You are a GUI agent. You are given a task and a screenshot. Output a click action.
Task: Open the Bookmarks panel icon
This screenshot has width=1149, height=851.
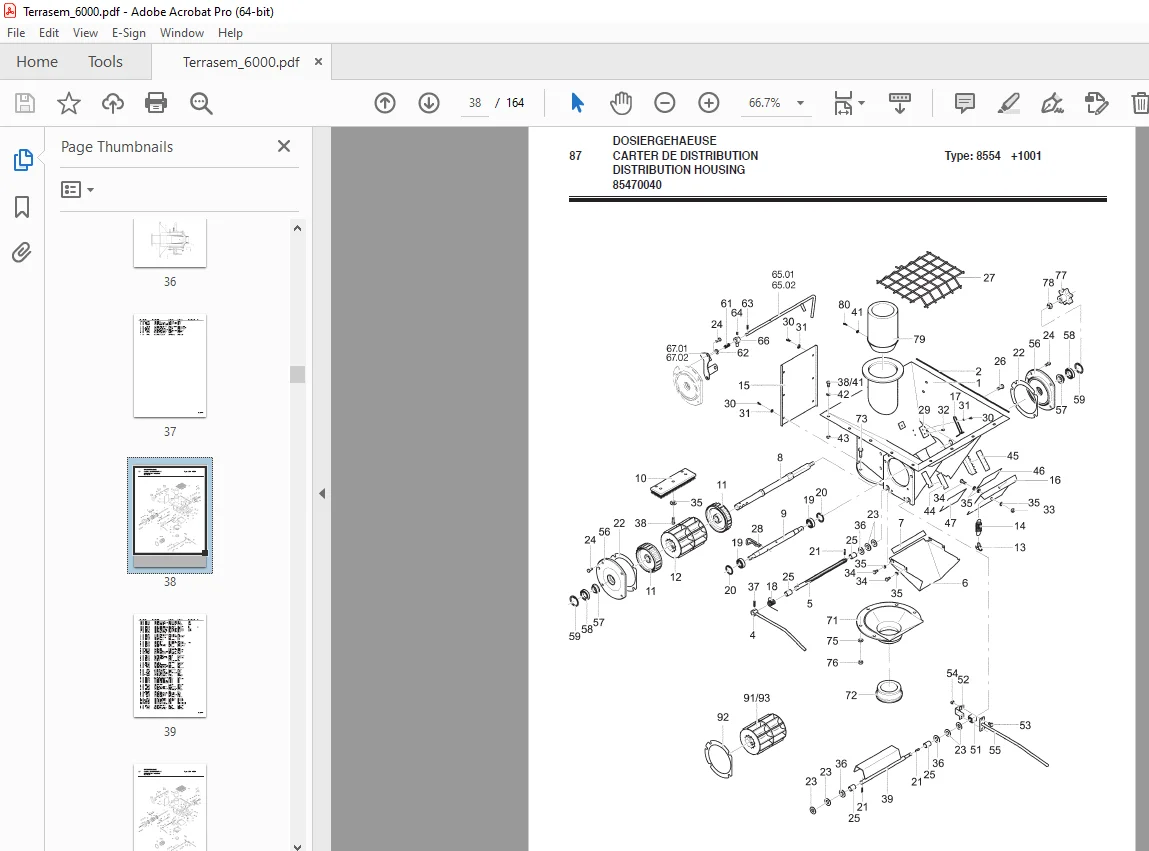coord(22,207)
